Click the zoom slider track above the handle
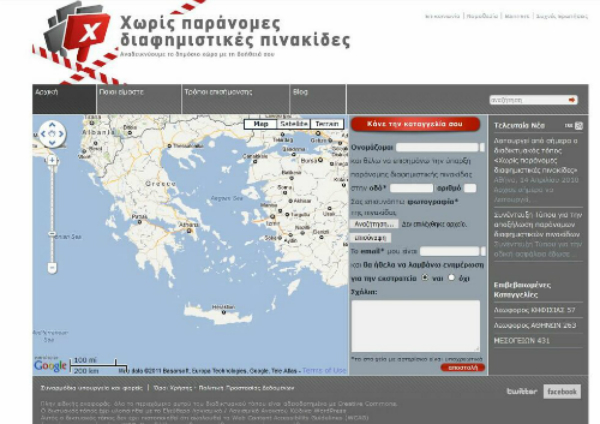600x424 pixels. (x=52, y=198)
